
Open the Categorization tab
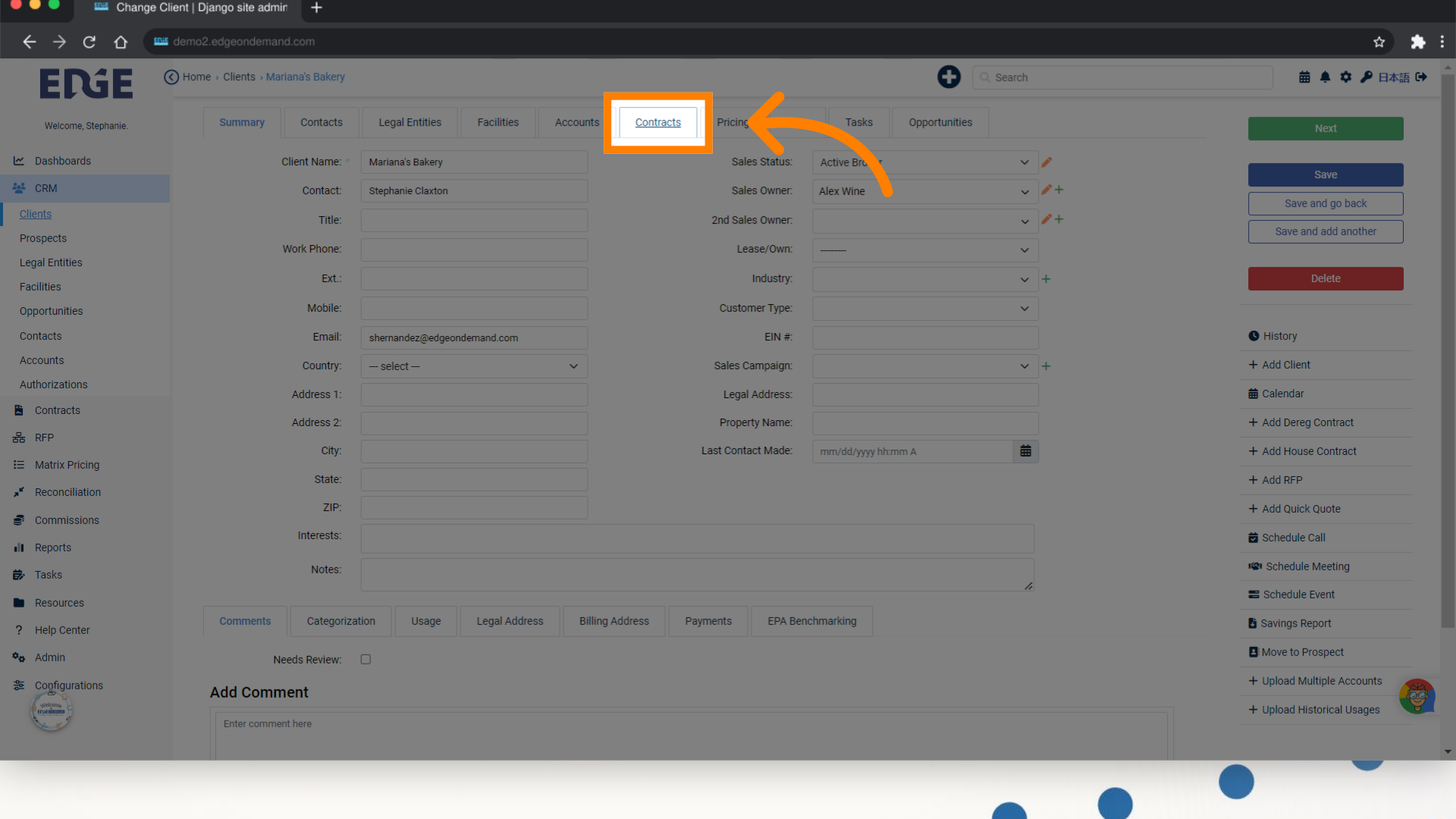tap(341, 621)
